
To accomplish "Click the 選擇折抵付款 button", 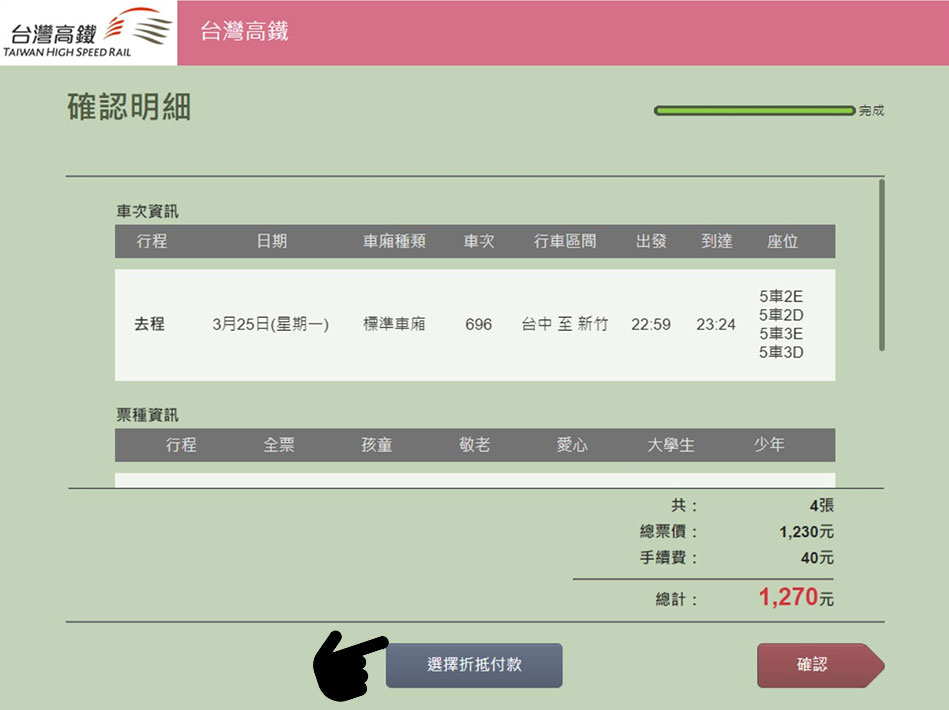I will [x=474, y=665].
